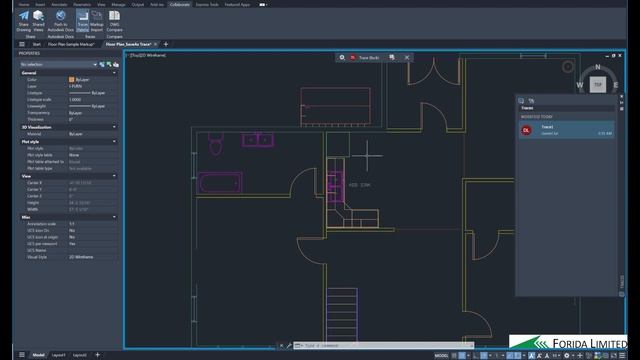Open the Express Tools ribbon tab
640x360 pixels.
[x=207, y=4]
